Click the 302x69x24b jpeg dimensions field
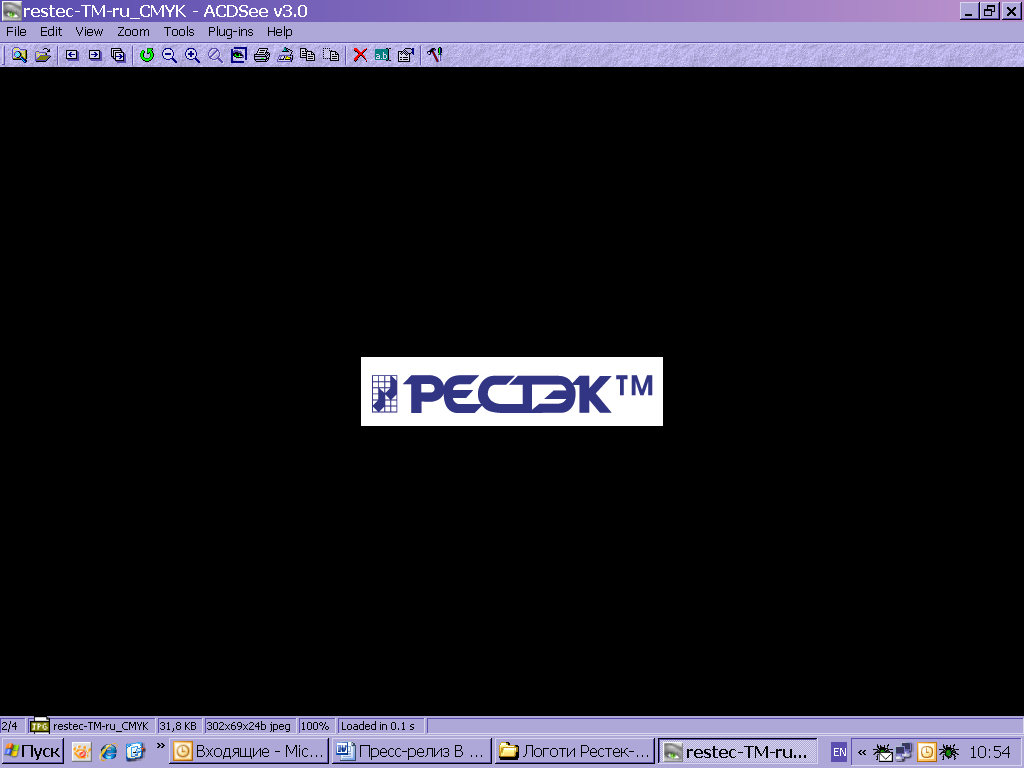1024x768 pixels. [249, 726]
